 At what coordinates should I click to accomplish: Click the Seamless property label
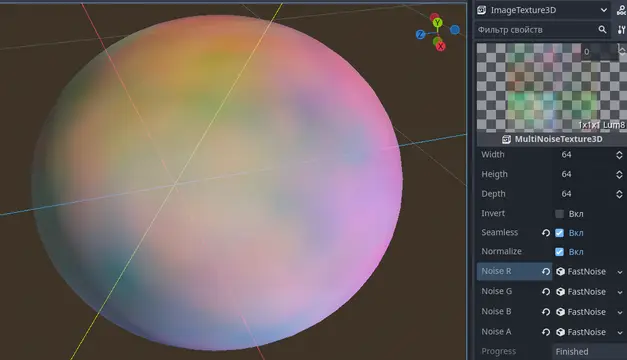[x=499, y=232]
